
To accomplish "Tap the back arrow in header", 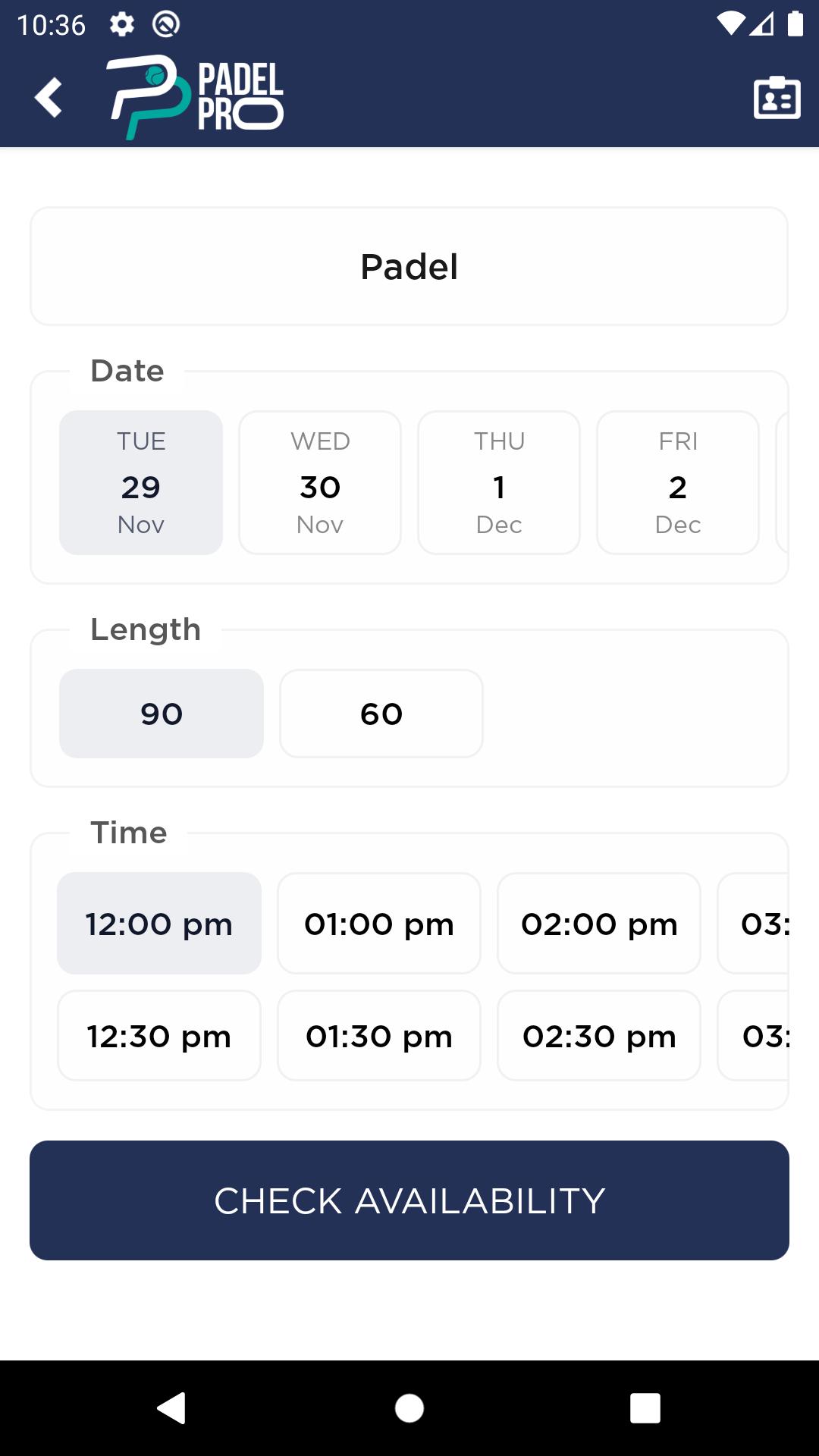I will click(x=49, y=97).
